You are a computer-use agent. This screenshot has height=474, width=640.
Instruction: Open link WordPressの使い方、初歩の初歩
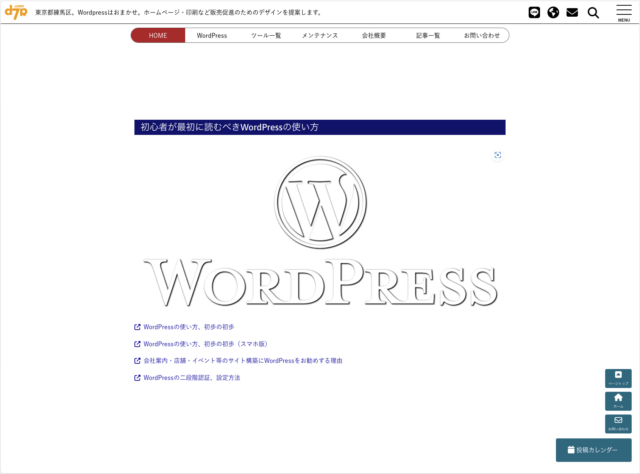tap(184, 327)
